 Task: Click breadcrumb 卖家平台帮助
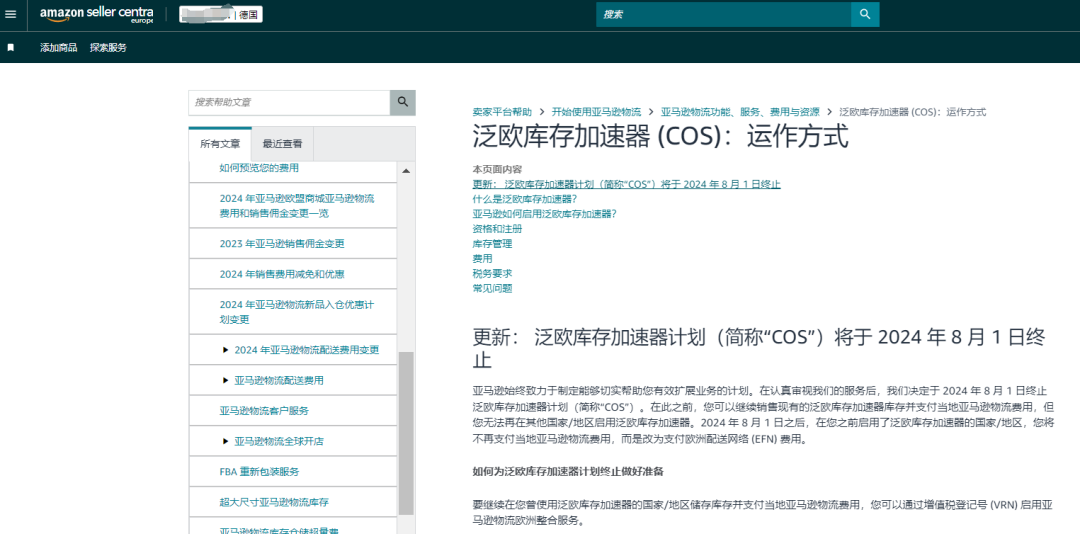pos(502,111)
